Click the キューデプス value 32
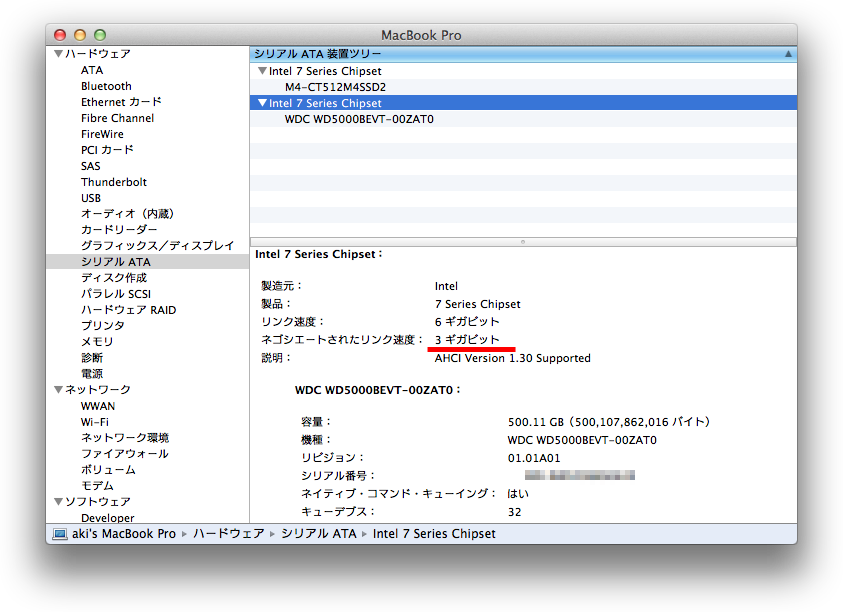Viewport: 843px width, 612px height. pyautogui.click(x=515, y=512)
